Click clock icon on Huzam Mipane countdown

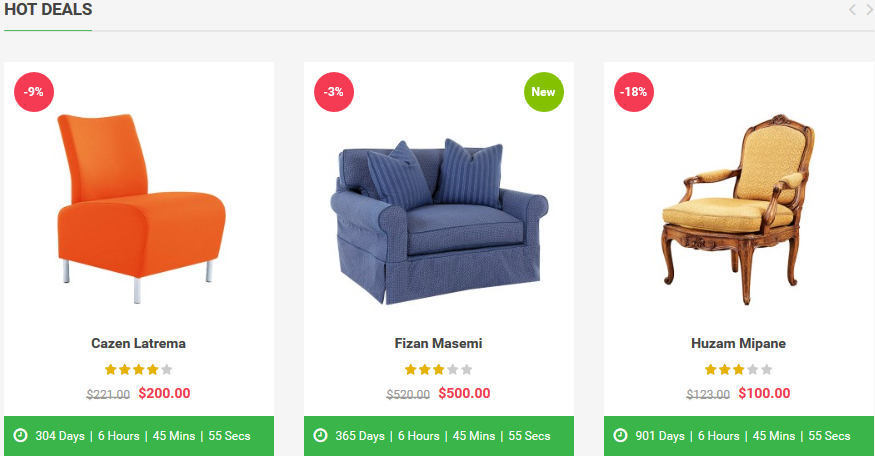[620, 436]
